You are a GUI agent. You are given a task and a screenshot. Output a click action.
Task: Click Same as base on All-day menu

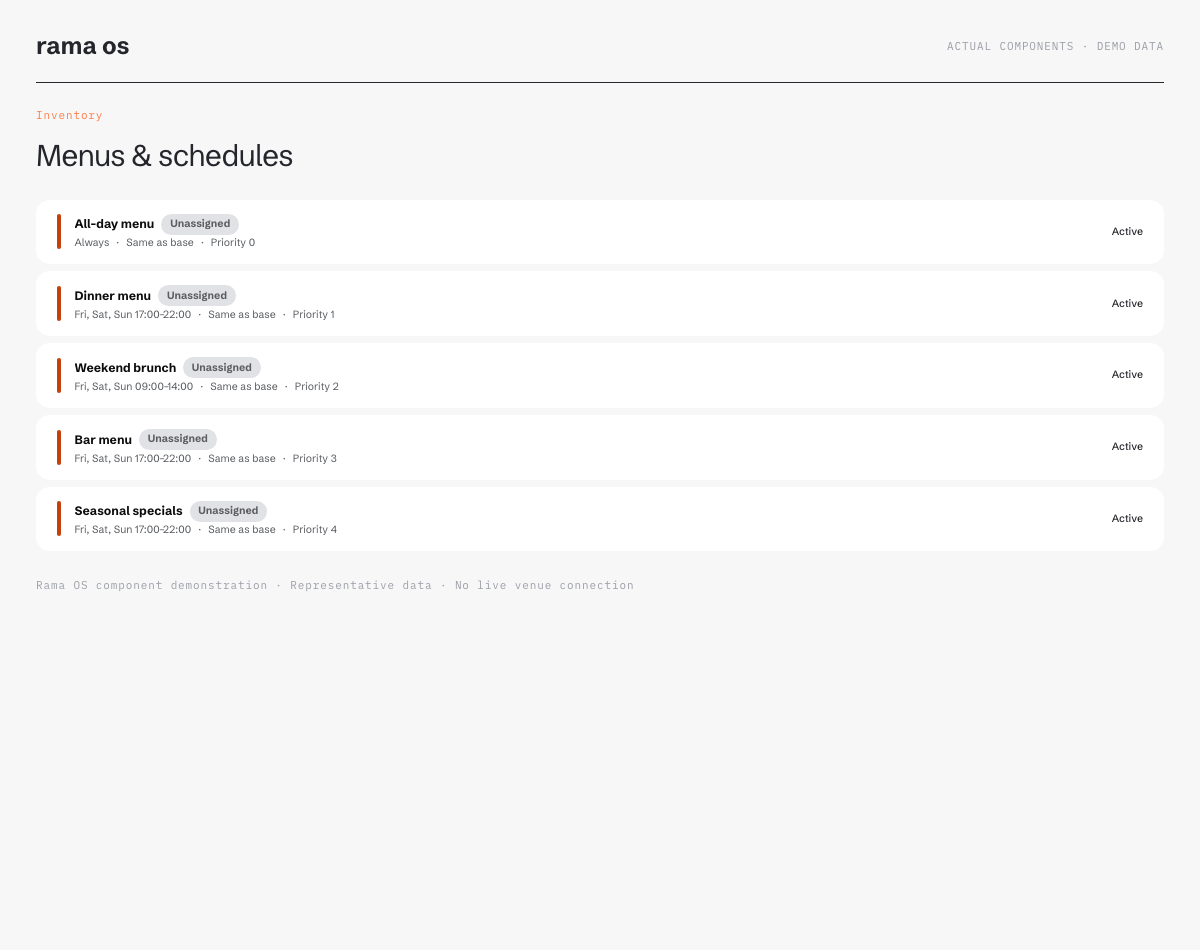click(160, 243)
